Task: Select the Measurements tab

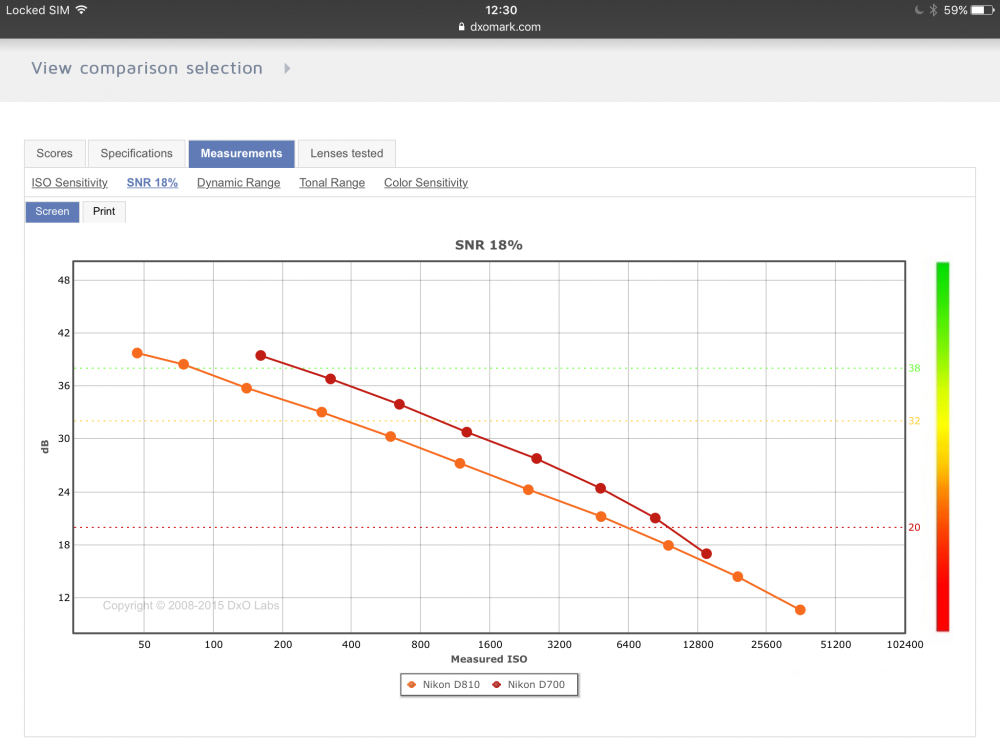Action: [241, 154]
